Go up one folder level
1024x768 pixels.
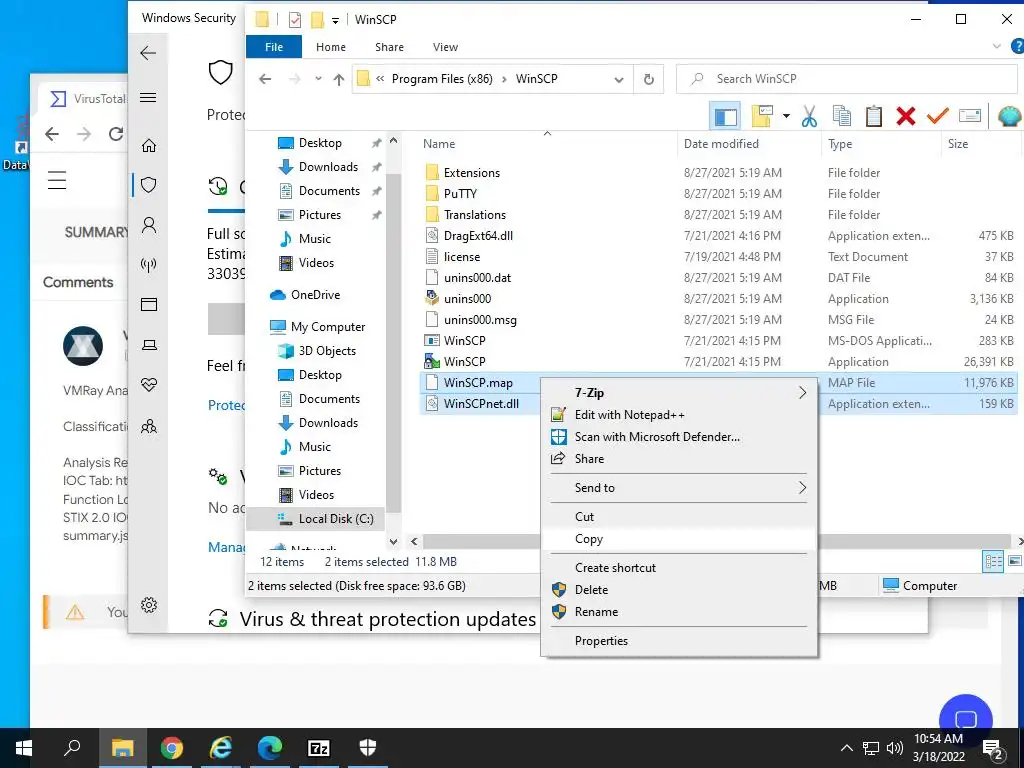click(x=338, y=79)
